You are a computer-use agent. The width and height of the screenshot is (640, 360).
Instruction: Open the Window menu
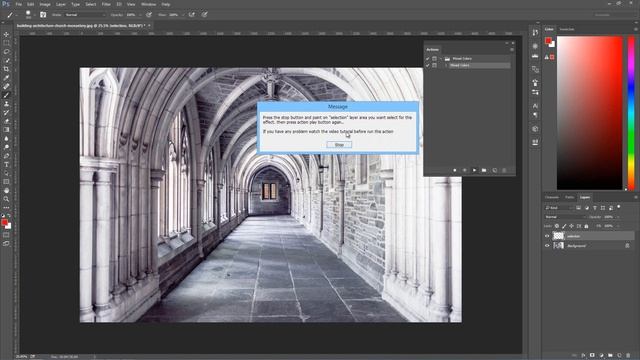148,4
